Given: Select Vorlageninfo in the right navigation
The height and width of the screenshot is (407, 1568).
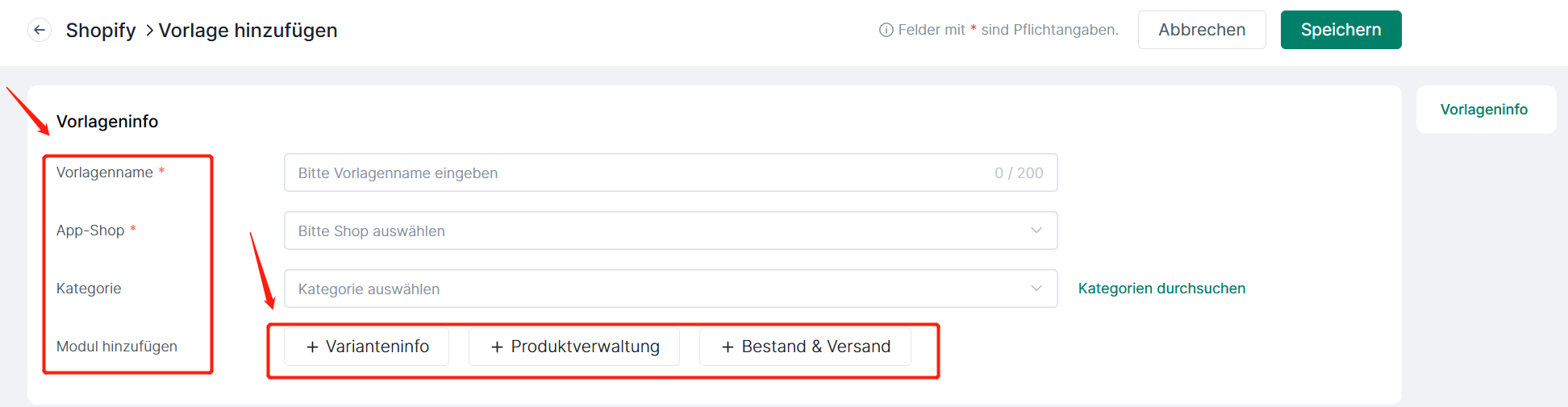Looking at the screenshot, I should click(1484, 110).
